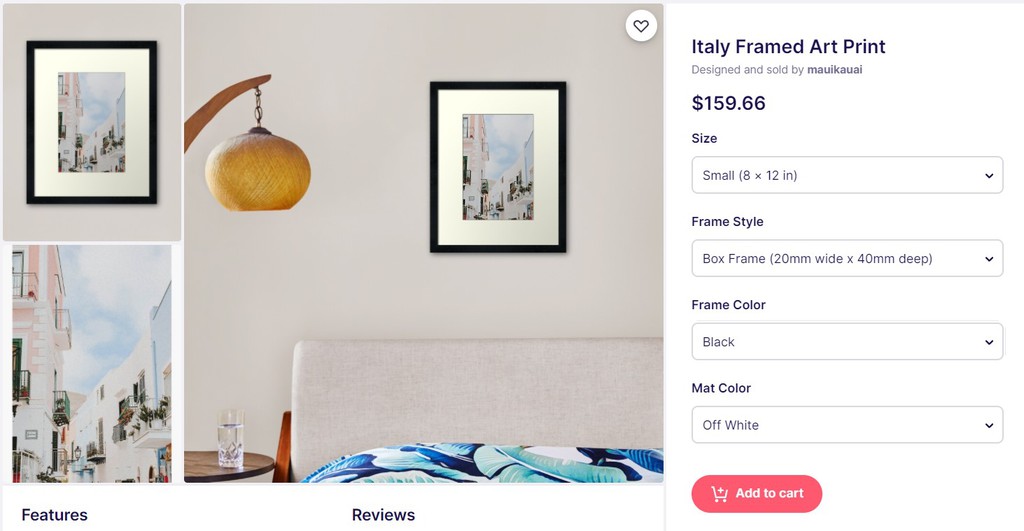Image resolution: width=1024 pixels, height=531 pixels.
Task: Click the Mat Color chevron arrow
Action: 989,425
